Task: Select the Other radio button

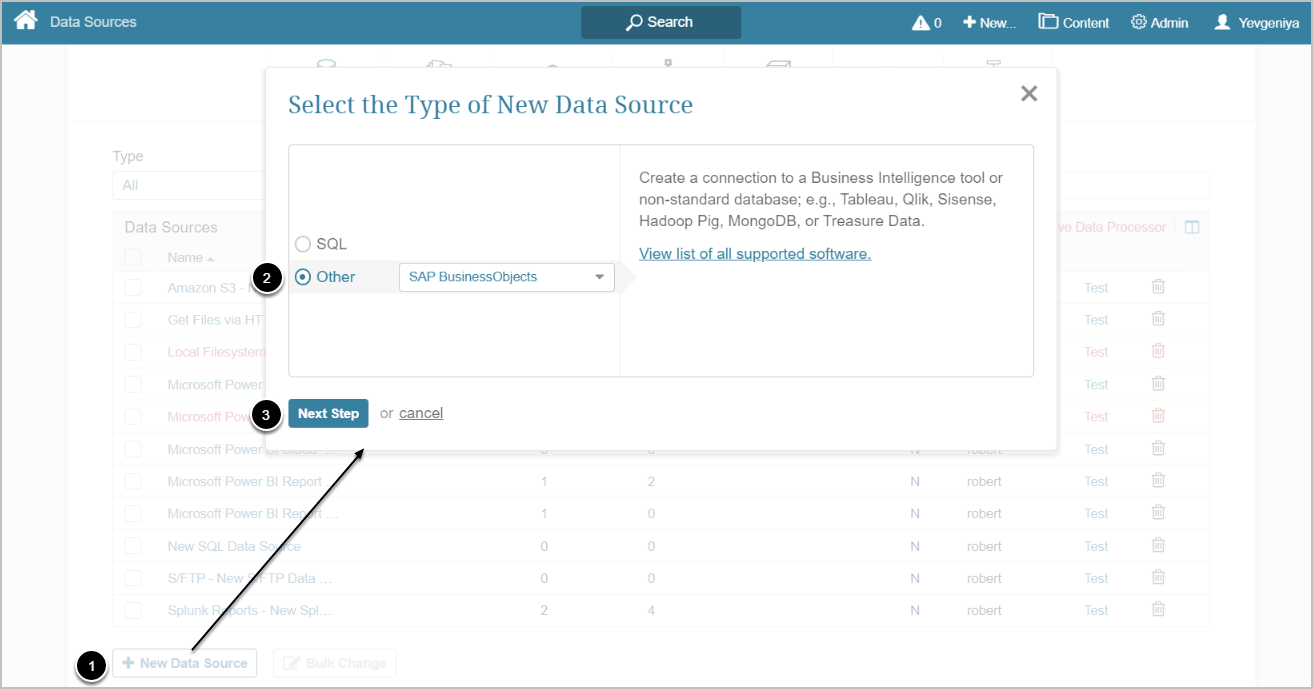Action: click(x=303, y=277)
